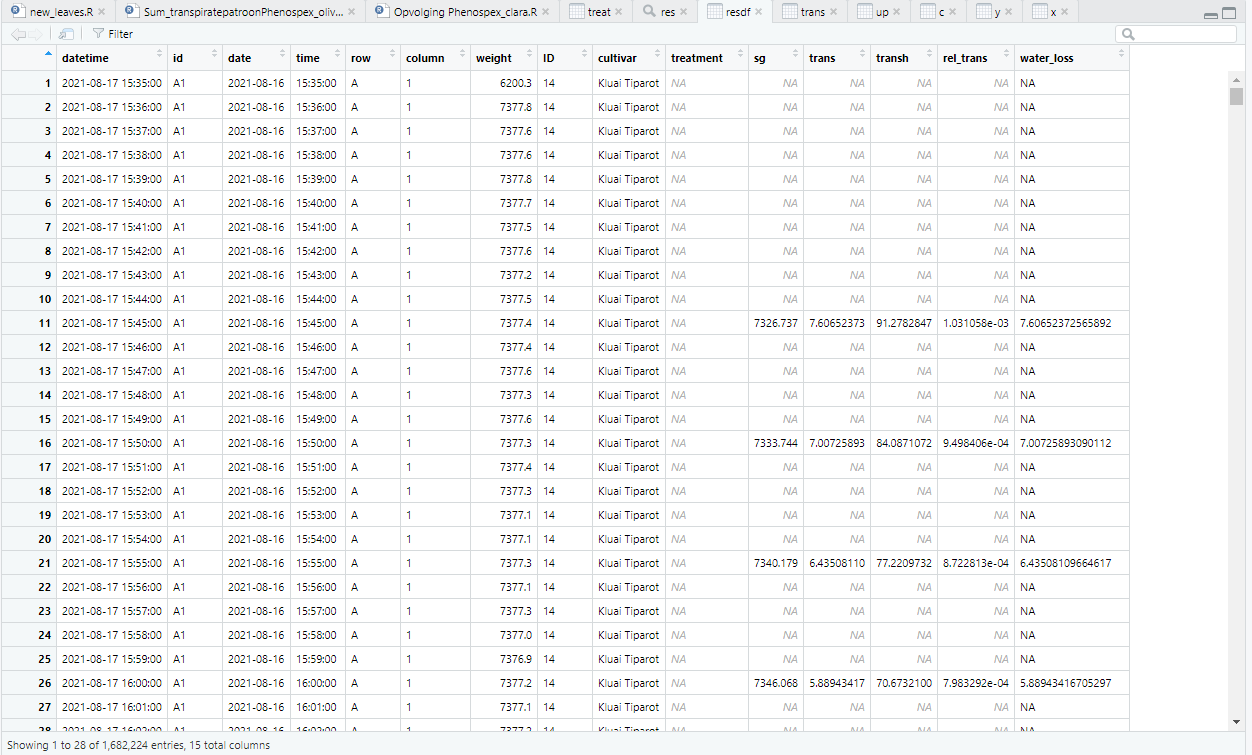Sort by the date column

(x=256, y=58)
